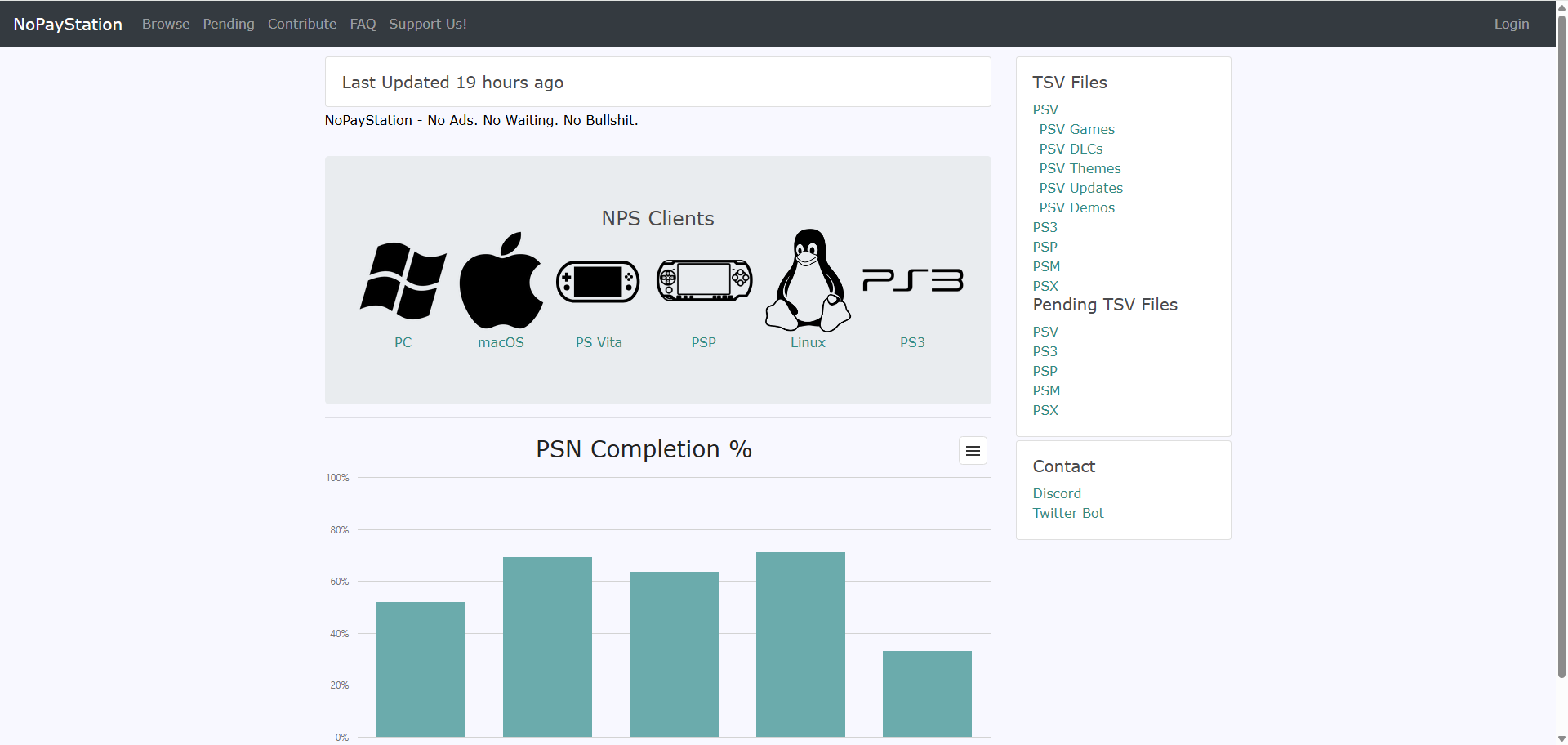The image size is (1568, 745).
Task: Open PSP link under Pending TSV Files
Action: point(1045,371)
